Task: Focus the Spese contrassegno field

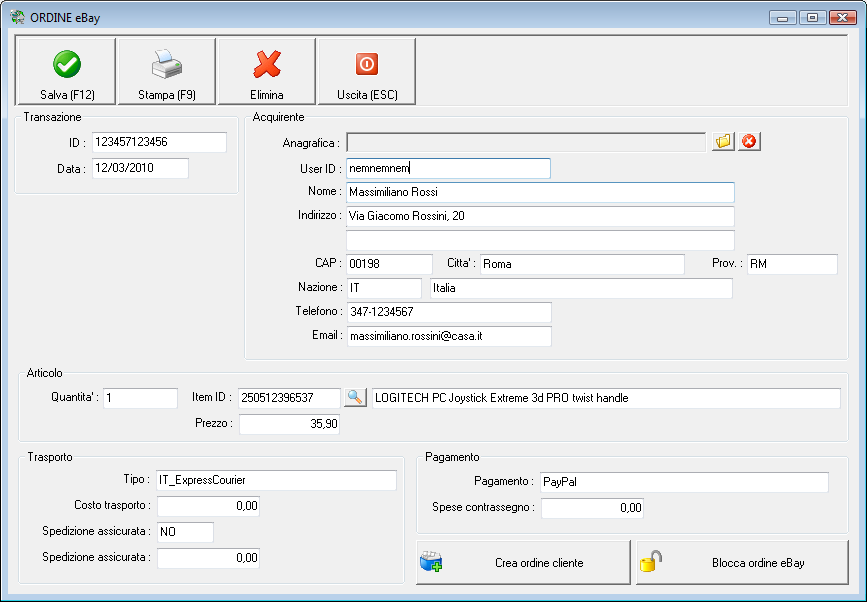Action: click(x=592, y=508)
